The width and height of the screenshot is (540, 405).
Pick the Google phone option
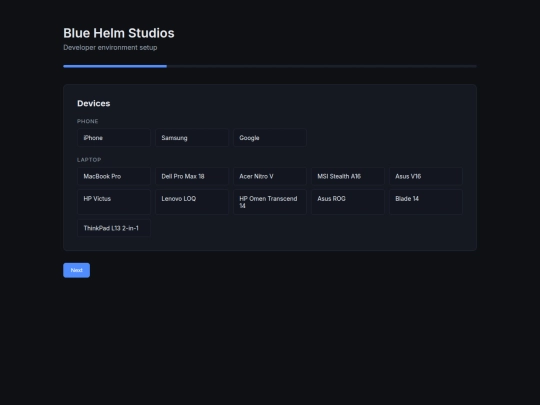click(270, 138)
